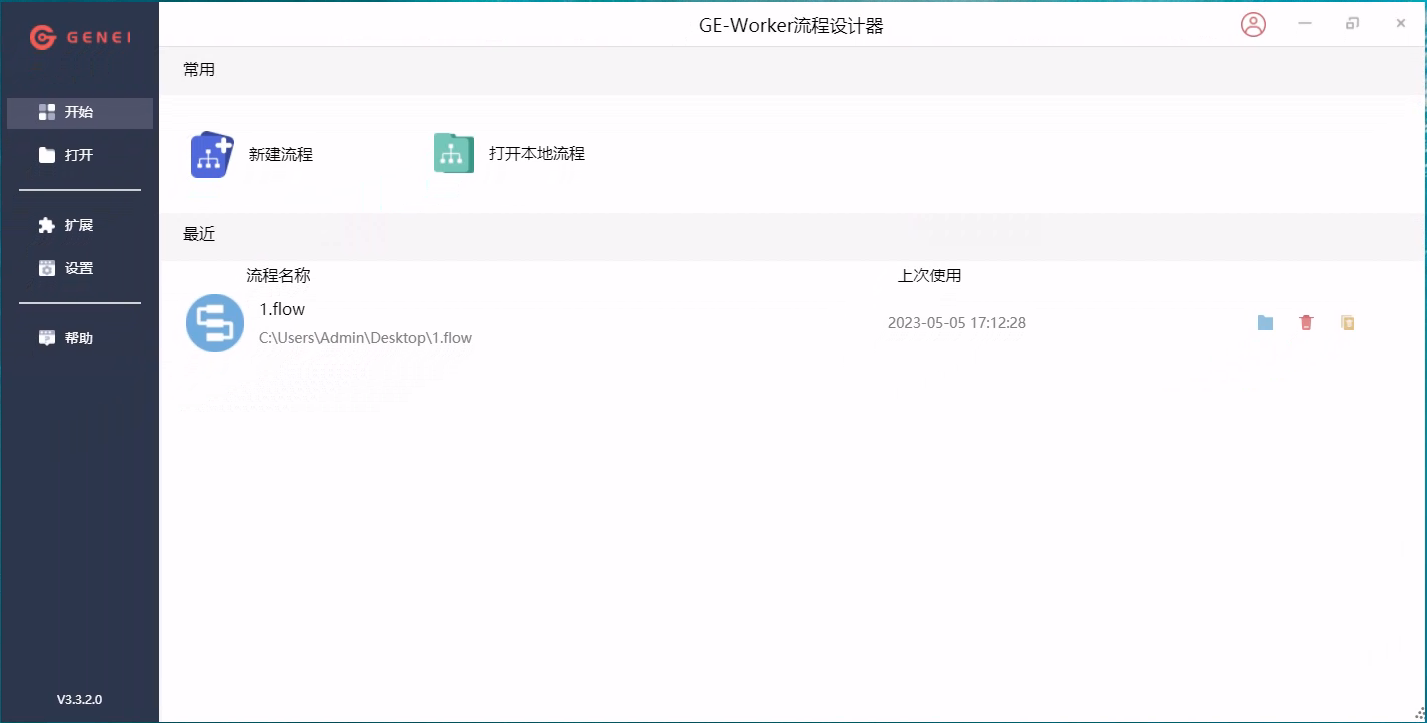Click the resize grip at window corner
Viewport: 1427px width, 723px height.
[1419, 715]
